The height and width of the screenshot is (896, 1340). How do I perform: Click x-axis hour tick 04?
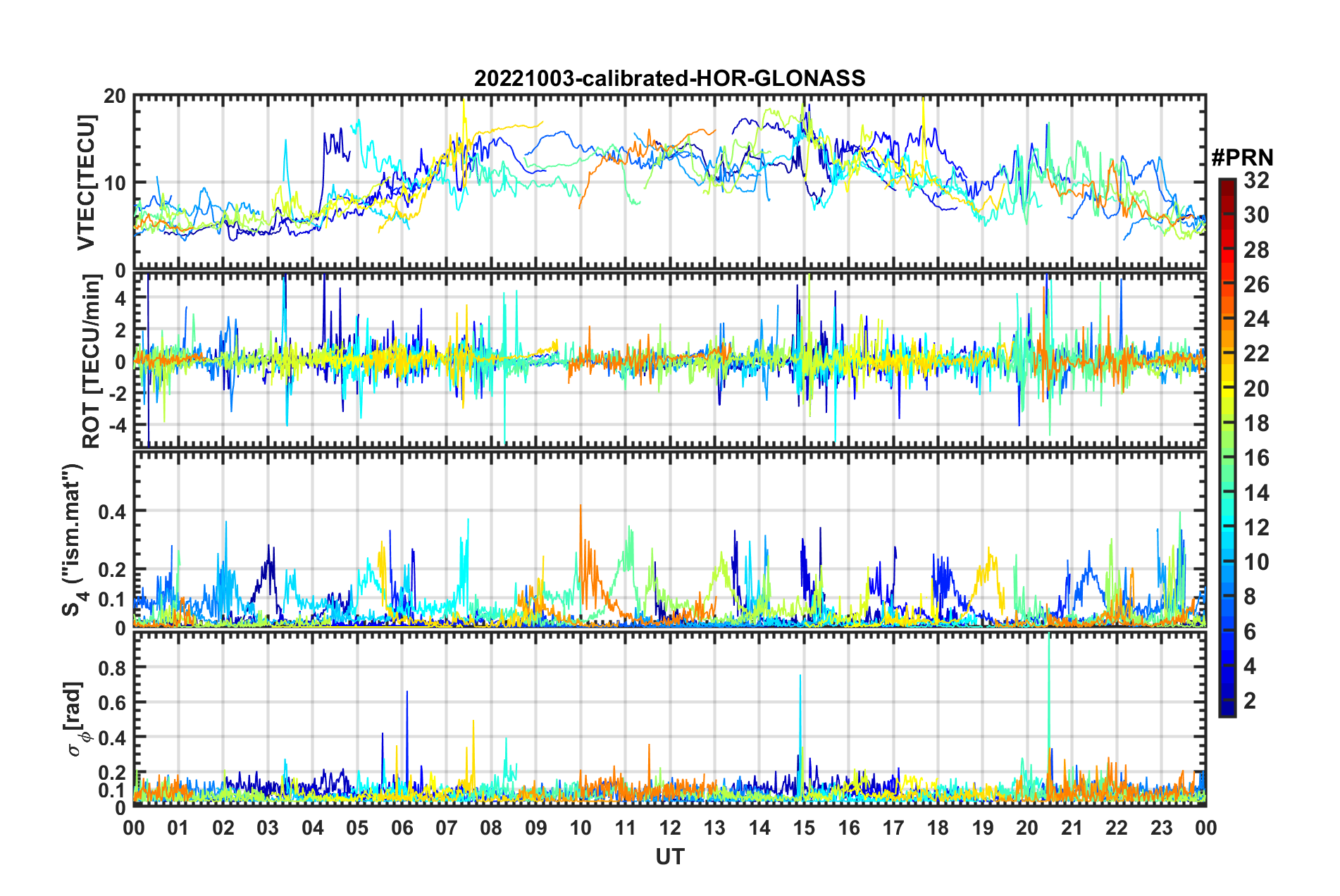pyautogui.click(x=313, y=828)
